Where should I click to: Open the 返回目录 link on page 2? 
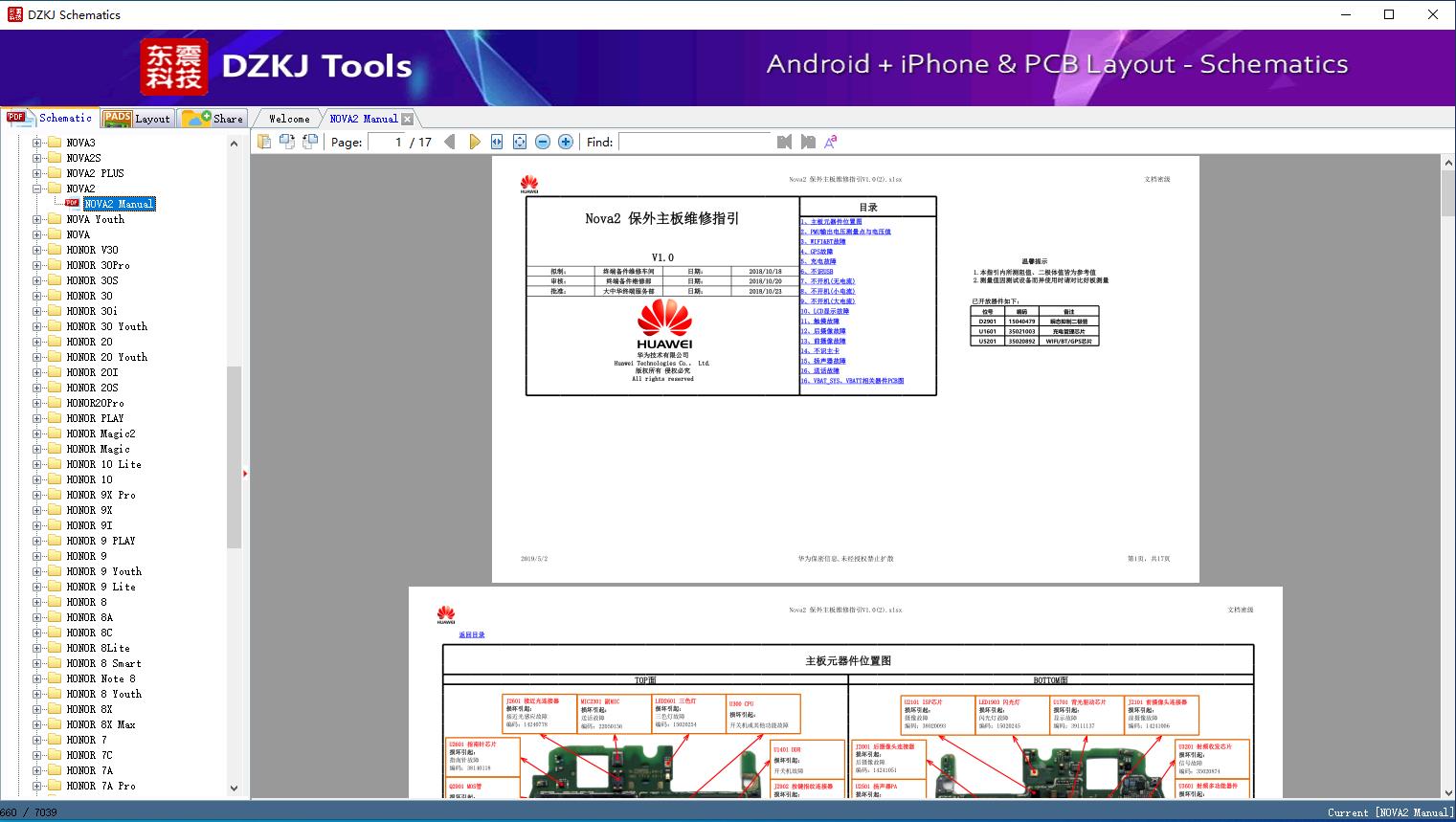[x=472, y=635]
